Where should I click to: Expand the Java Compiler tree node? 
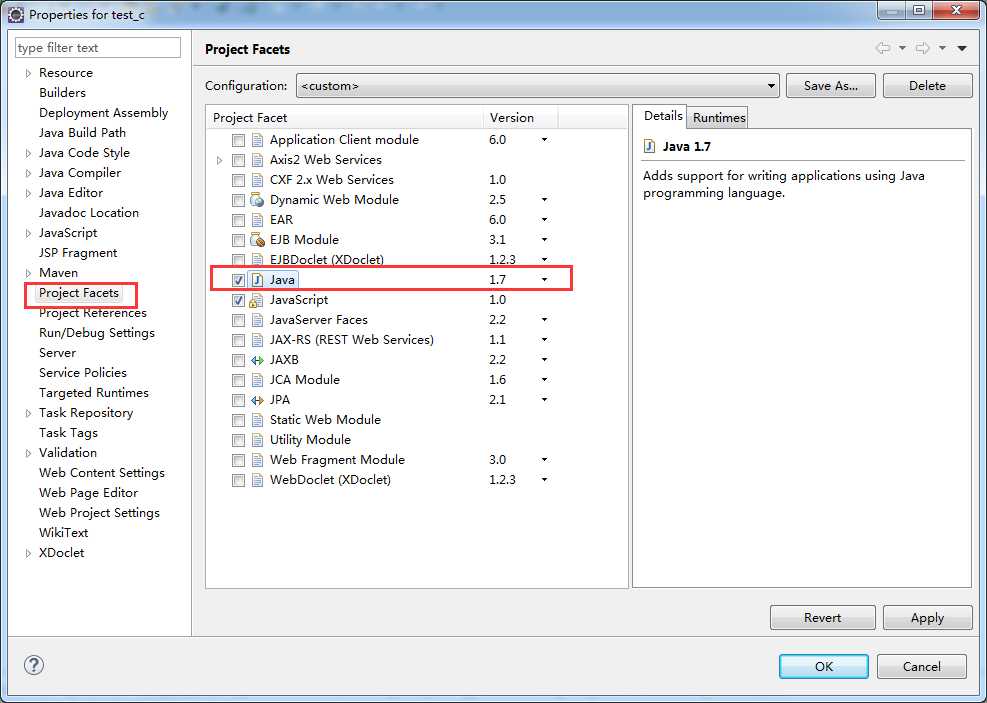[x=28, y=173]
